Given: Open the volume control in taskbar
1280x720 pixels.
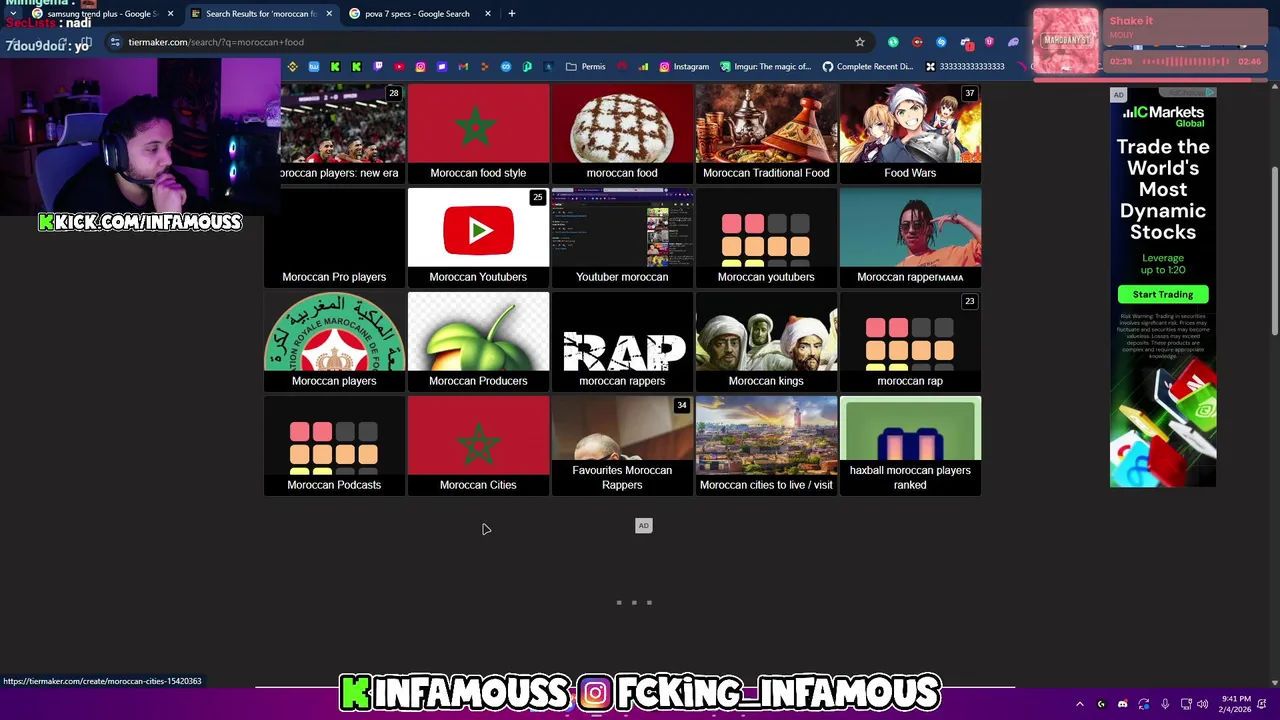Looking at the screenshot, I should point(1203,704).
